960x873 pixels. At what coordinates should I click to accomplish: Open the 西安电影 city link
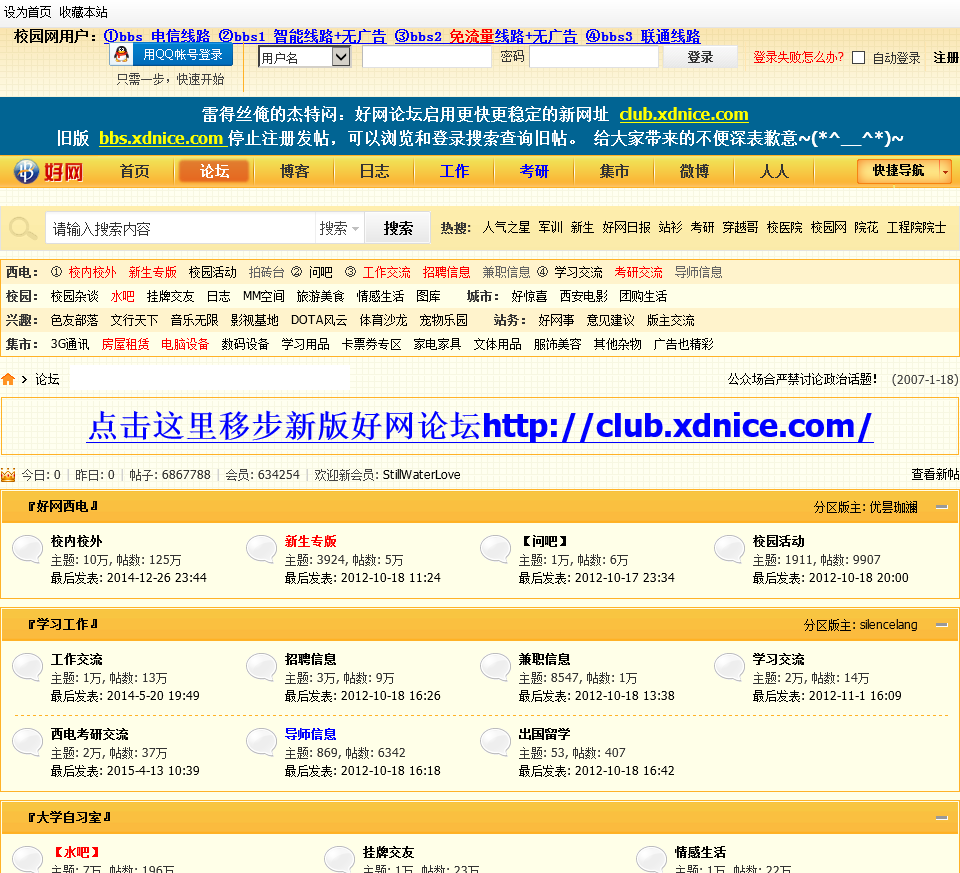[583, 296]
